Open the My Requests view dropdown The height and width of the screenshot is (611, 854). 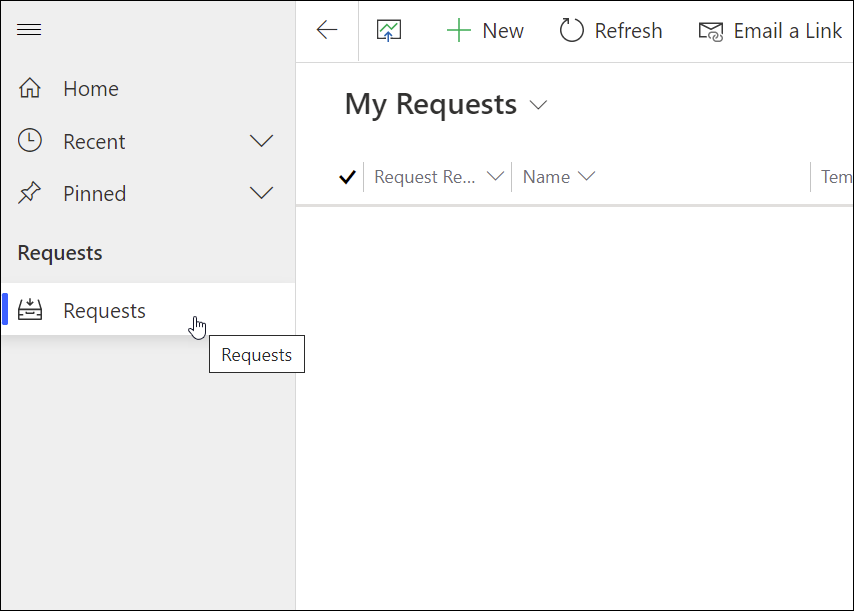538,105
